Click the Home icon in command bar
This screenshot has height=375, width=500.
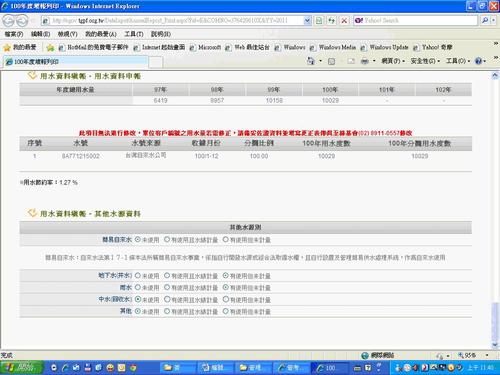click(x=311, y=61)
